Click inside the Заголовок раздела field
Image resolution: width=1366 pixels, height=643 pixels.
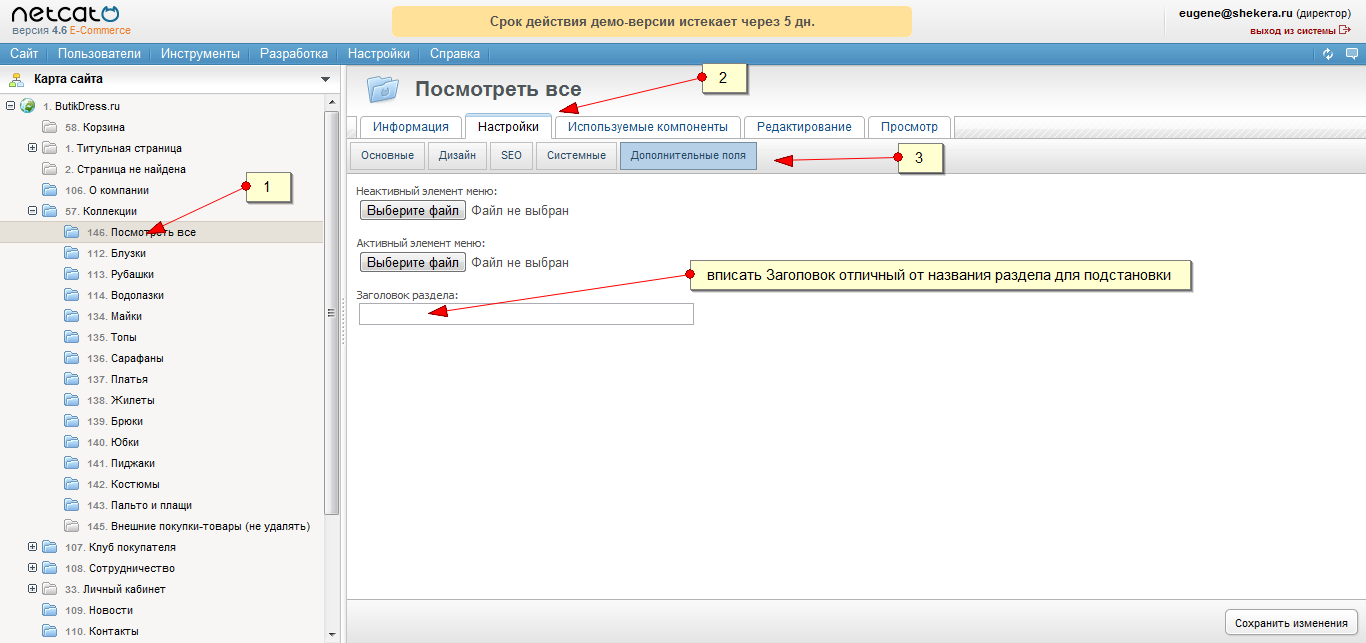pyautogui.click(x=526, y=314)
